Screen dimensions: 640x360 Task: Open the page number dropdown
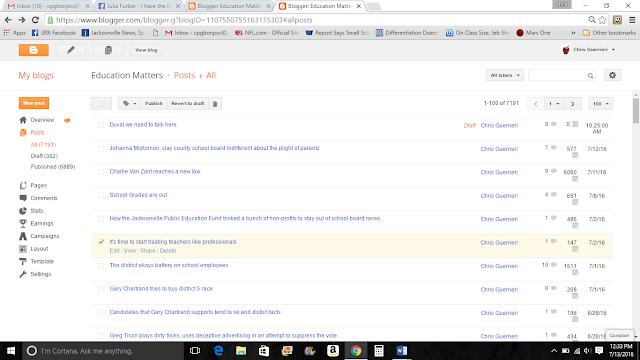pyautogui.click(x=554, y=104)
